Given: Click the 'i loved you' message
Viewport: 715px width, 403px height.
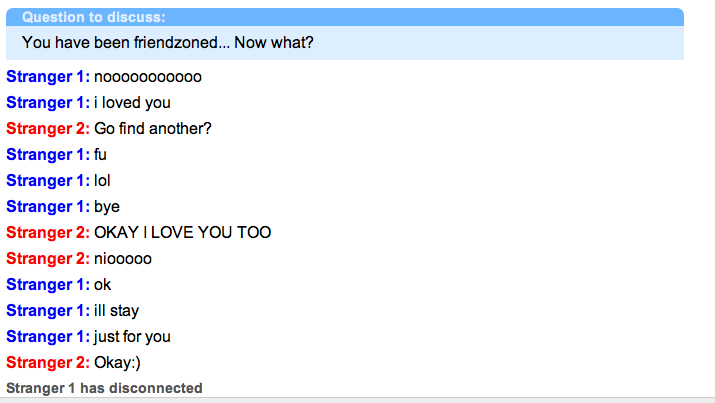Looking at the screenshot, I should click(x=132, y=103).
